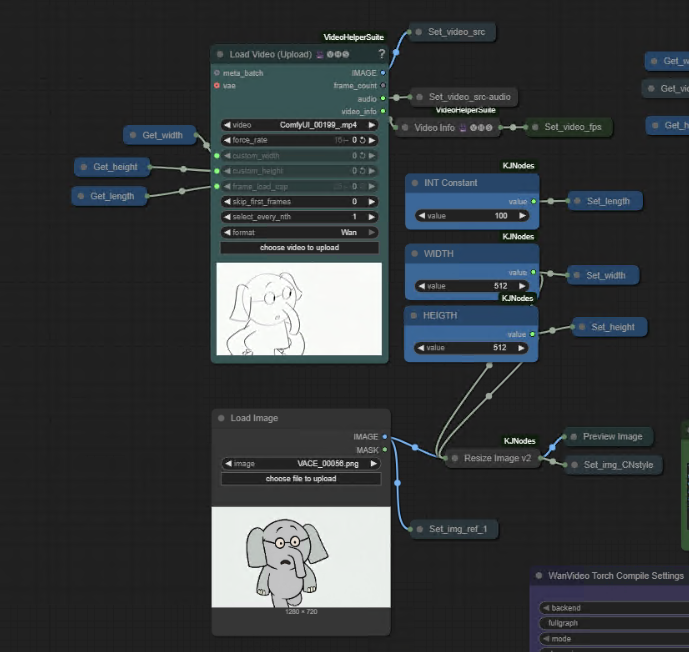This screenshot has height=652, width=689.
Task: Select previous image with left arrow
Action: point(228,464)
